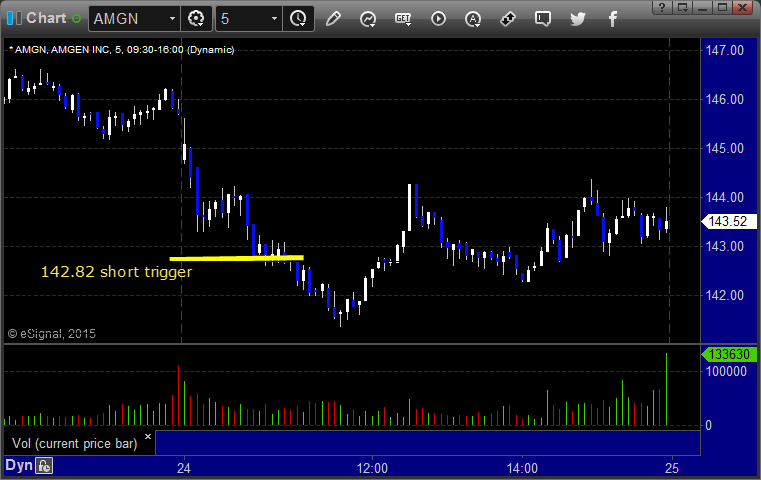
Task: Share the chart on Twitter
Action: [578, 19]
